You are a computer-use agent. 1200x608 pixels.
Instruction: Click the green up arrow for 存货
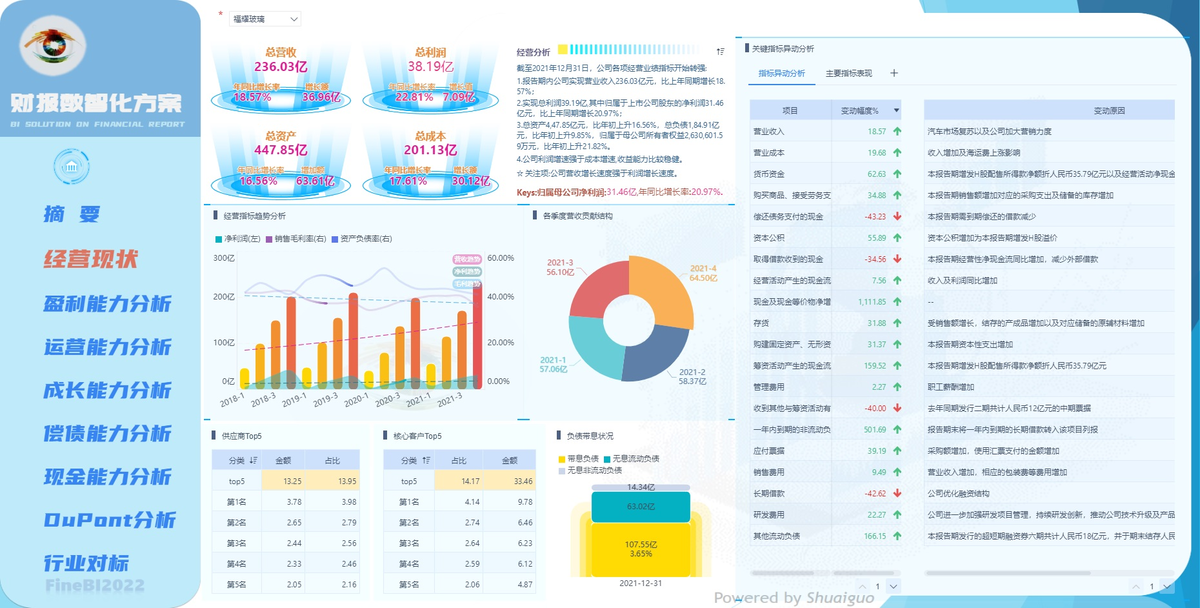click(897, 323)
